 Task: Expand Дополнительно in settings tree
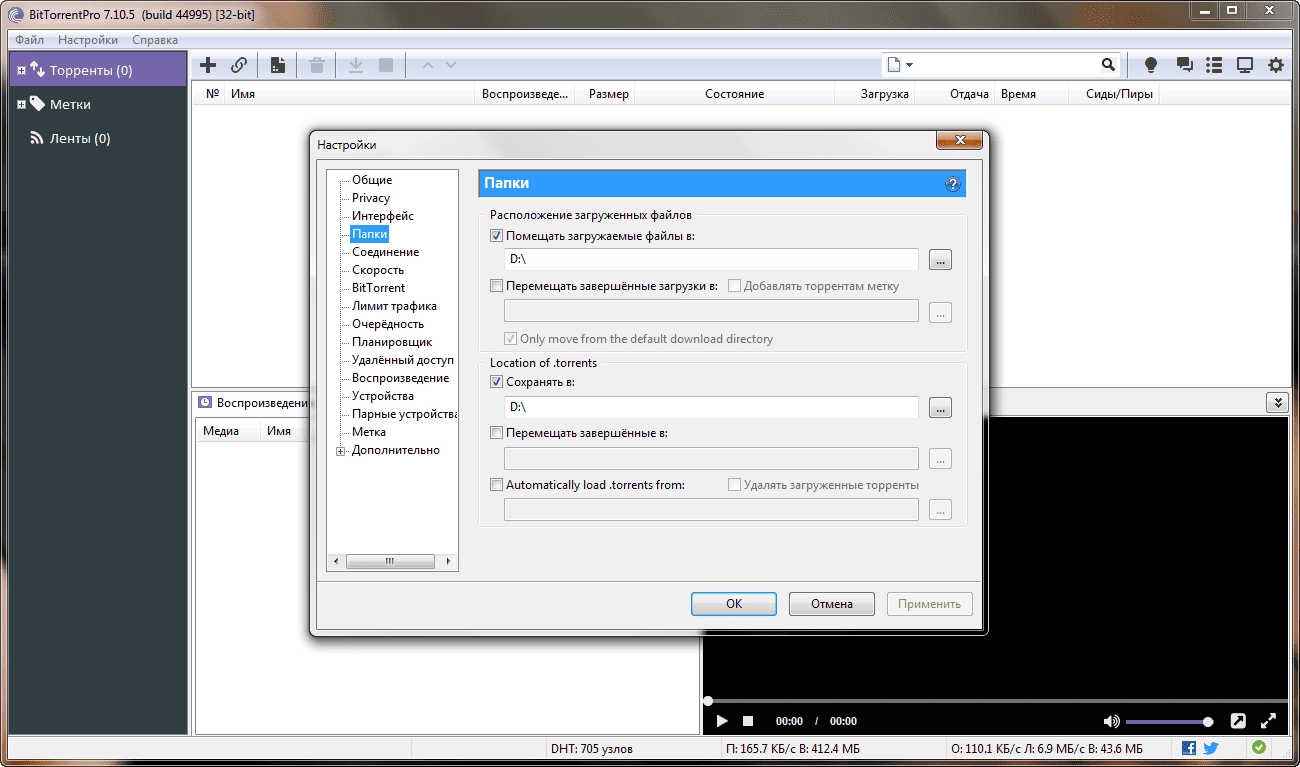[x=341, y=451]
